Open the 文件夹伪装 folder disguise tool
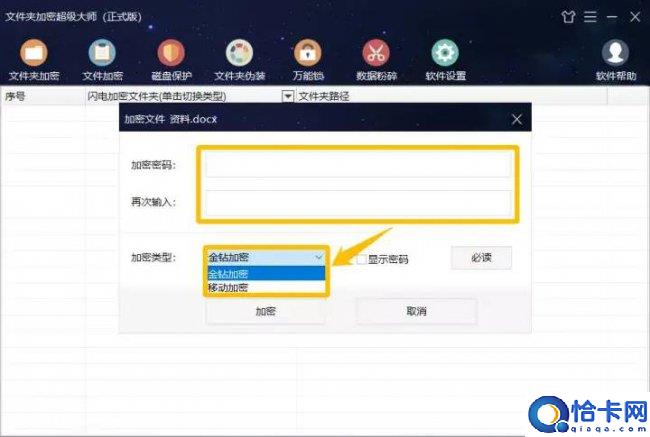 coord(240,60)
